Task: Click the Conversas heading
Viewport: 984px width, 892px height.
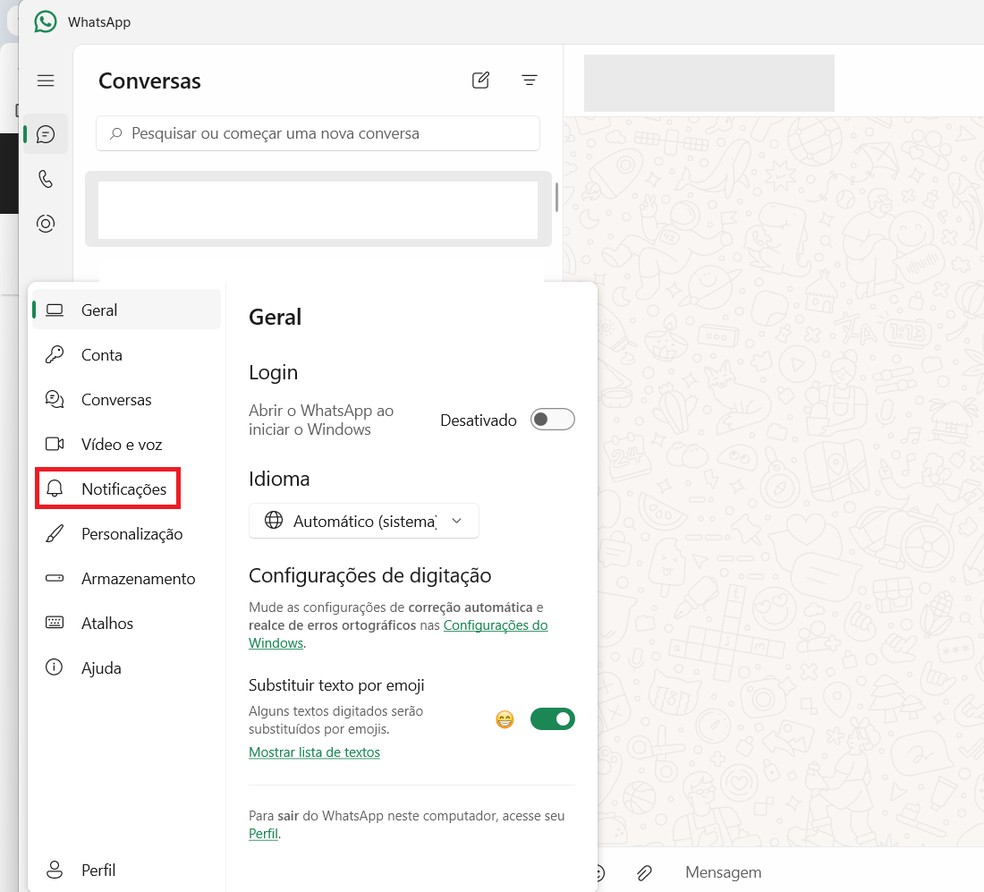Action: coord(149,81)
